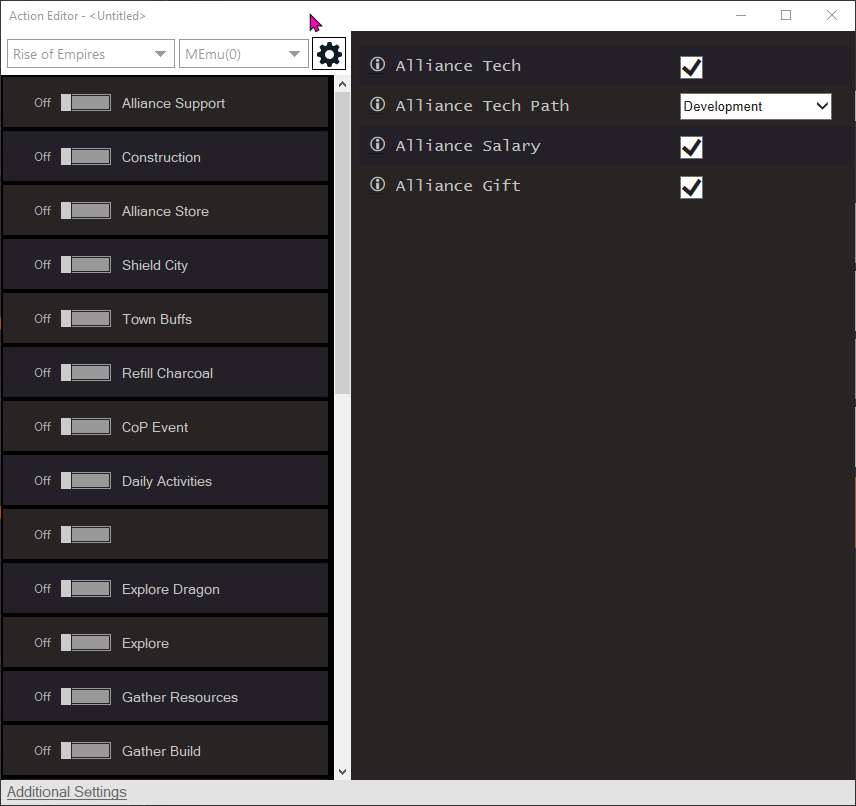Image resolution: width=856 pixels, height=806 pixels.
Task: Maximize the Action Editor window
Action: [786, 15]
